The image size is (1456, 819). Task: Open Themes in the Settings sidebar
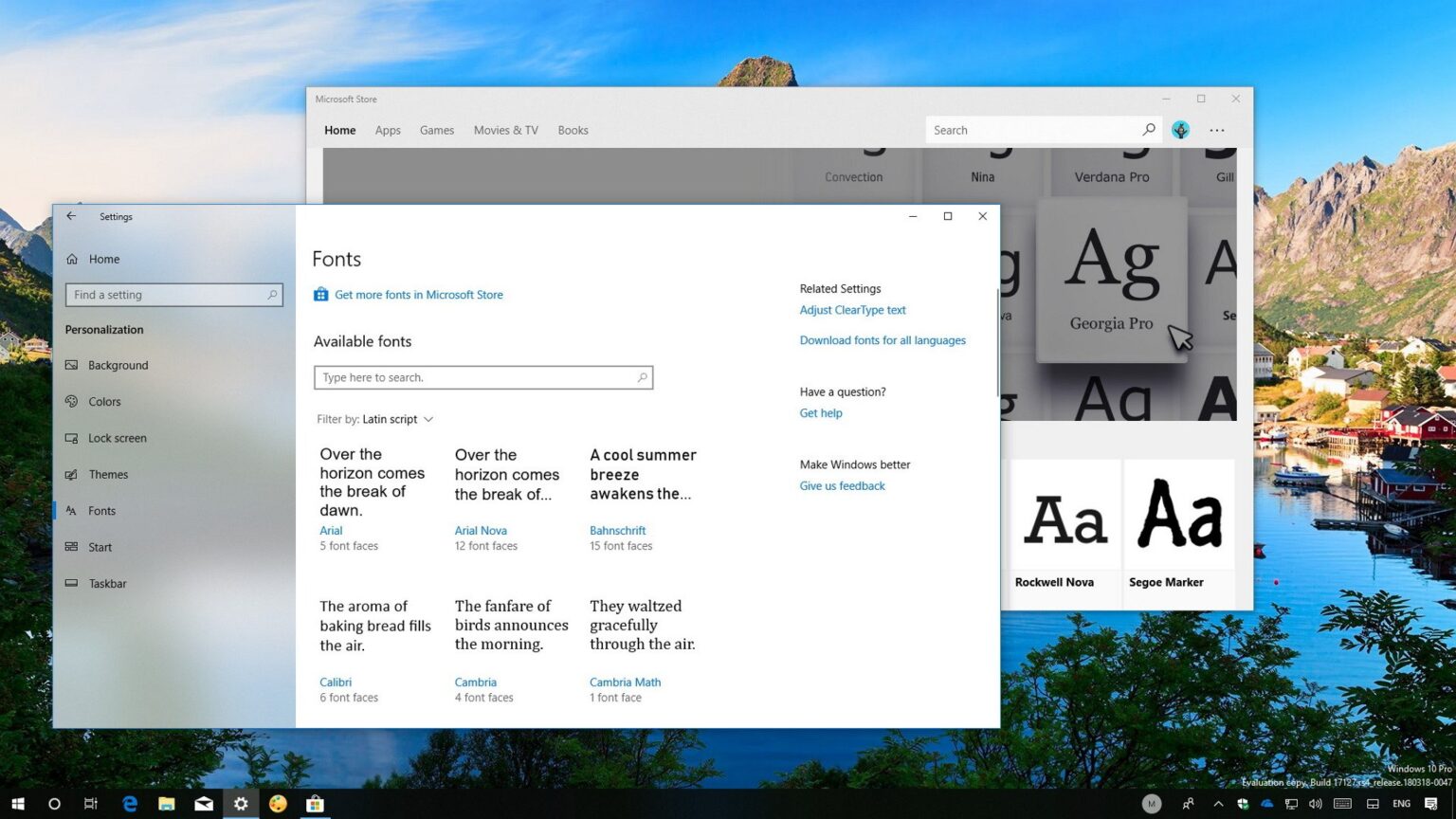[107, 474]
